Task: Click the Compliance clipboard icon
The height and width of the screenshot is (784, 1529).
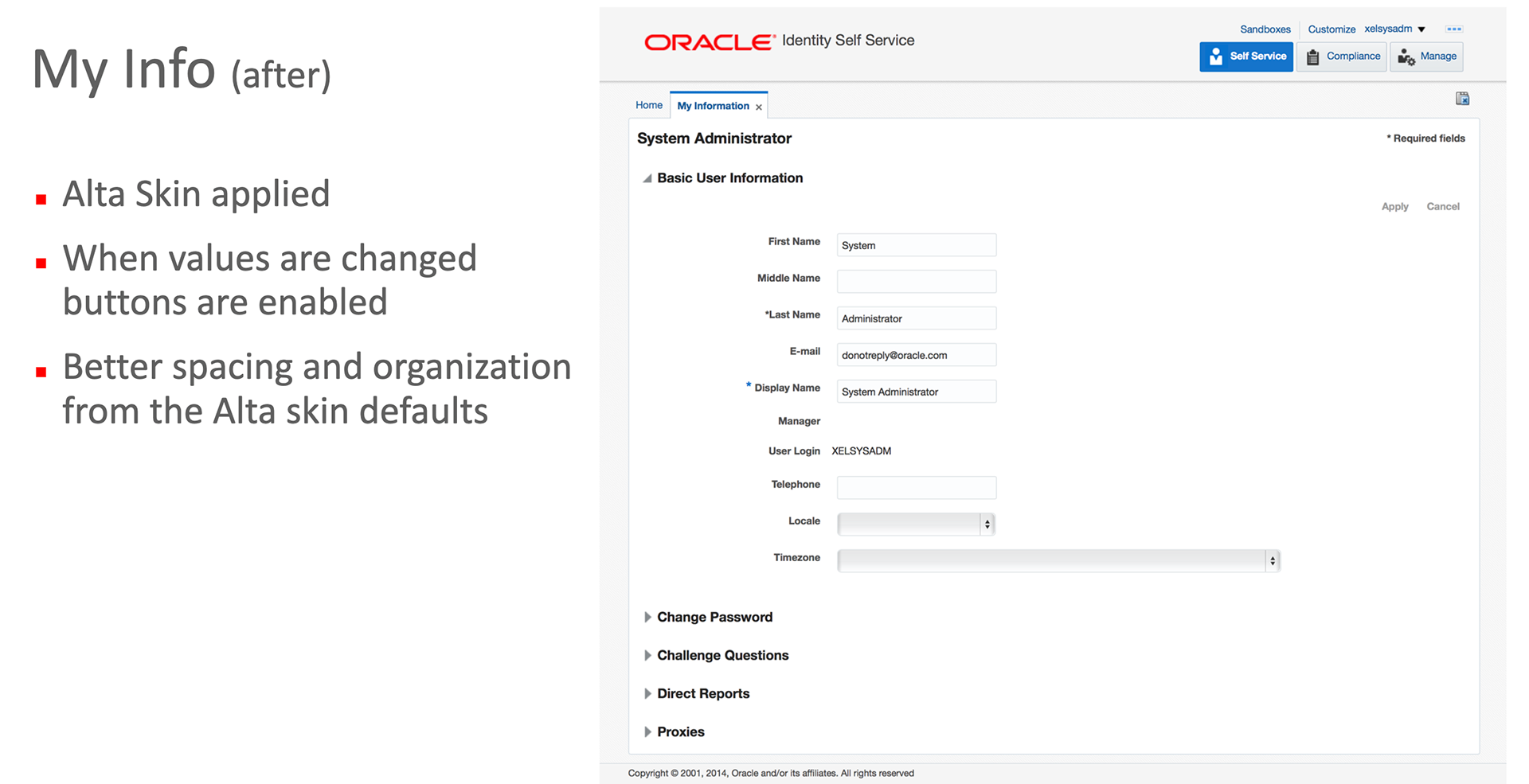Action: pos(1313,57)
